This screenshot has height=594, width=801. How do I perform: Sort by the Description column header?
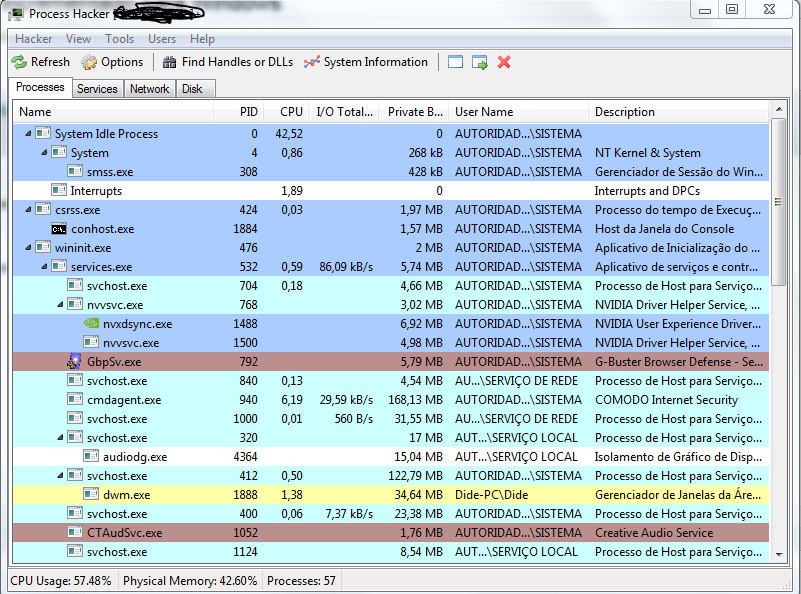coord(679,112)
